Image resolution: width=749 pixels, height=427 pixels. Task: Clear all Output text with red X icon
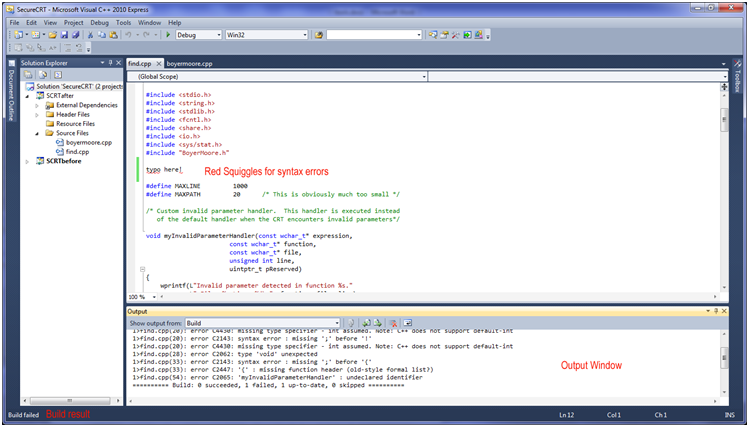tap(393, 323)
